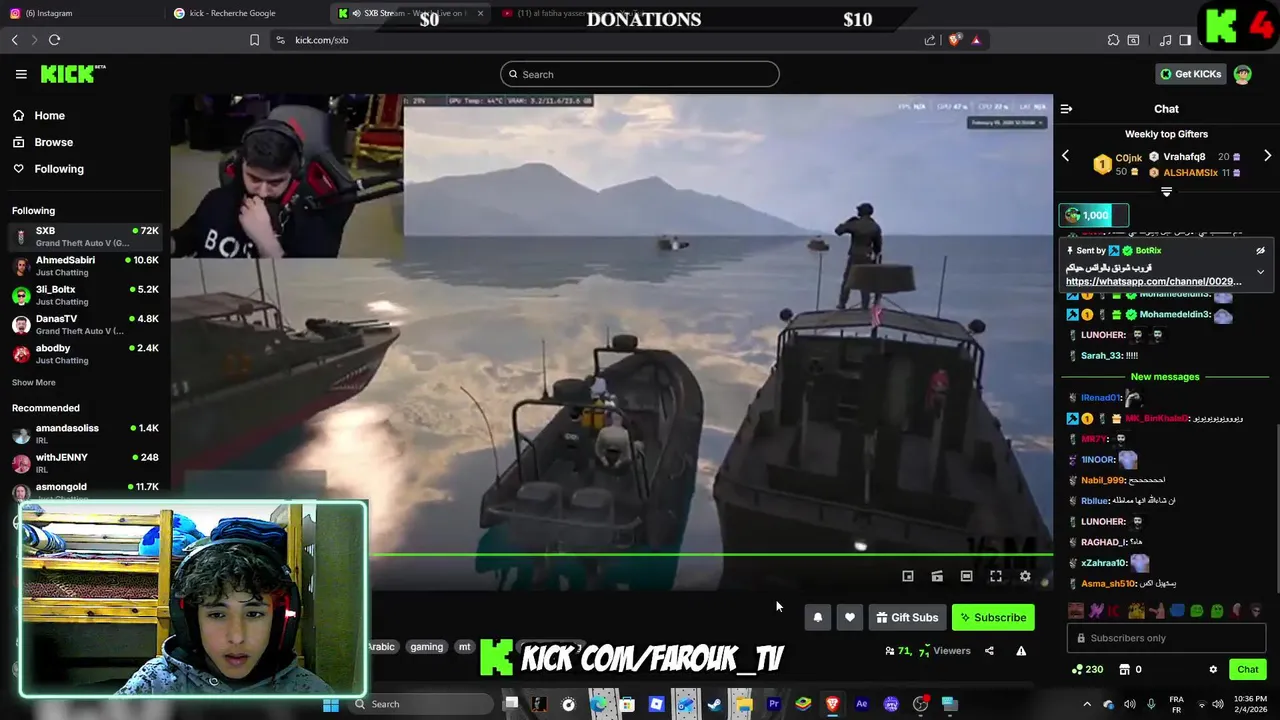
Task: Switch to theater mode on player
Action: 966,576
